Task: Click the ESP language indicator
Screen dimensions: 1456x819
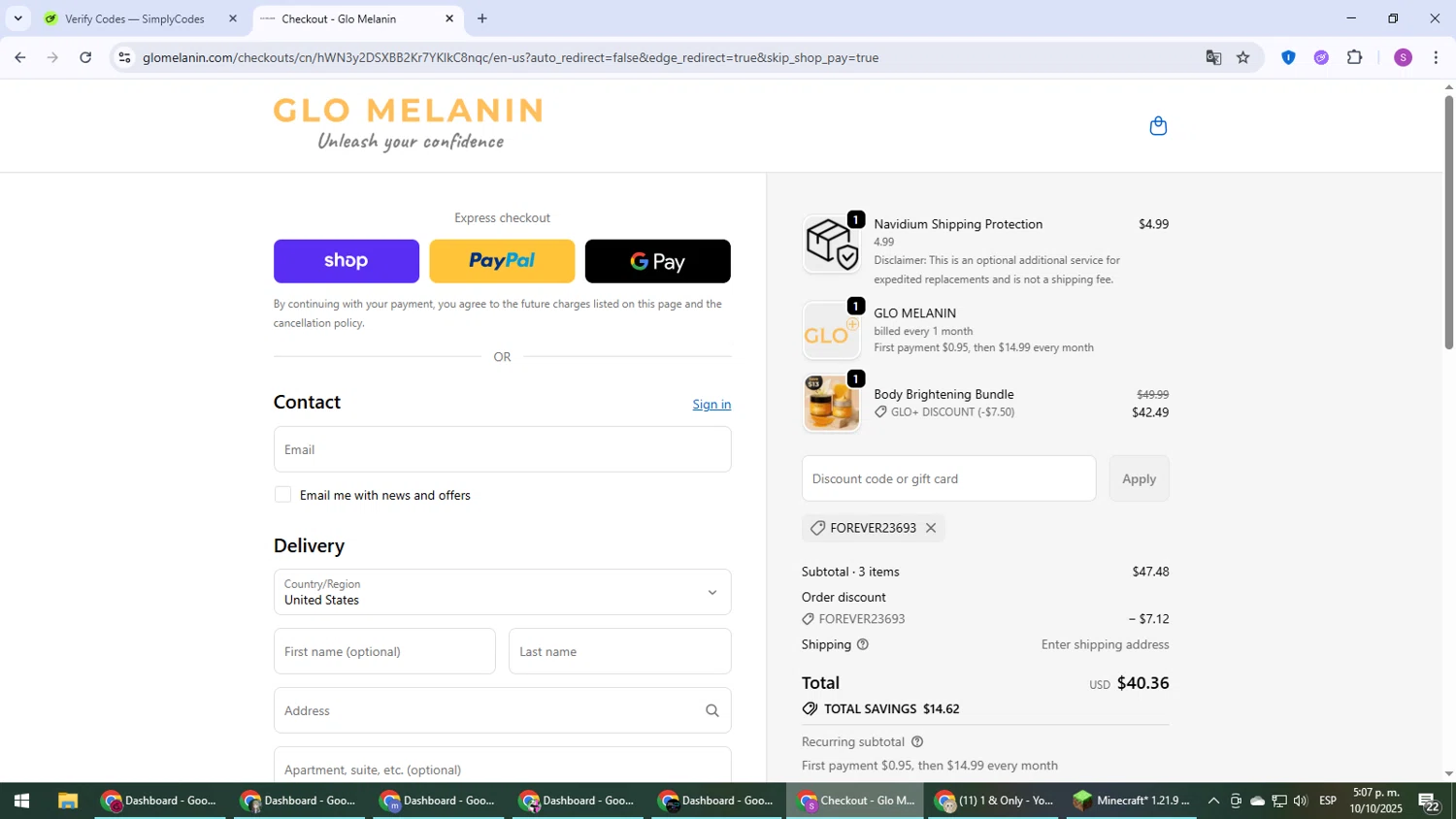Action: click(x=1328, y=802)
